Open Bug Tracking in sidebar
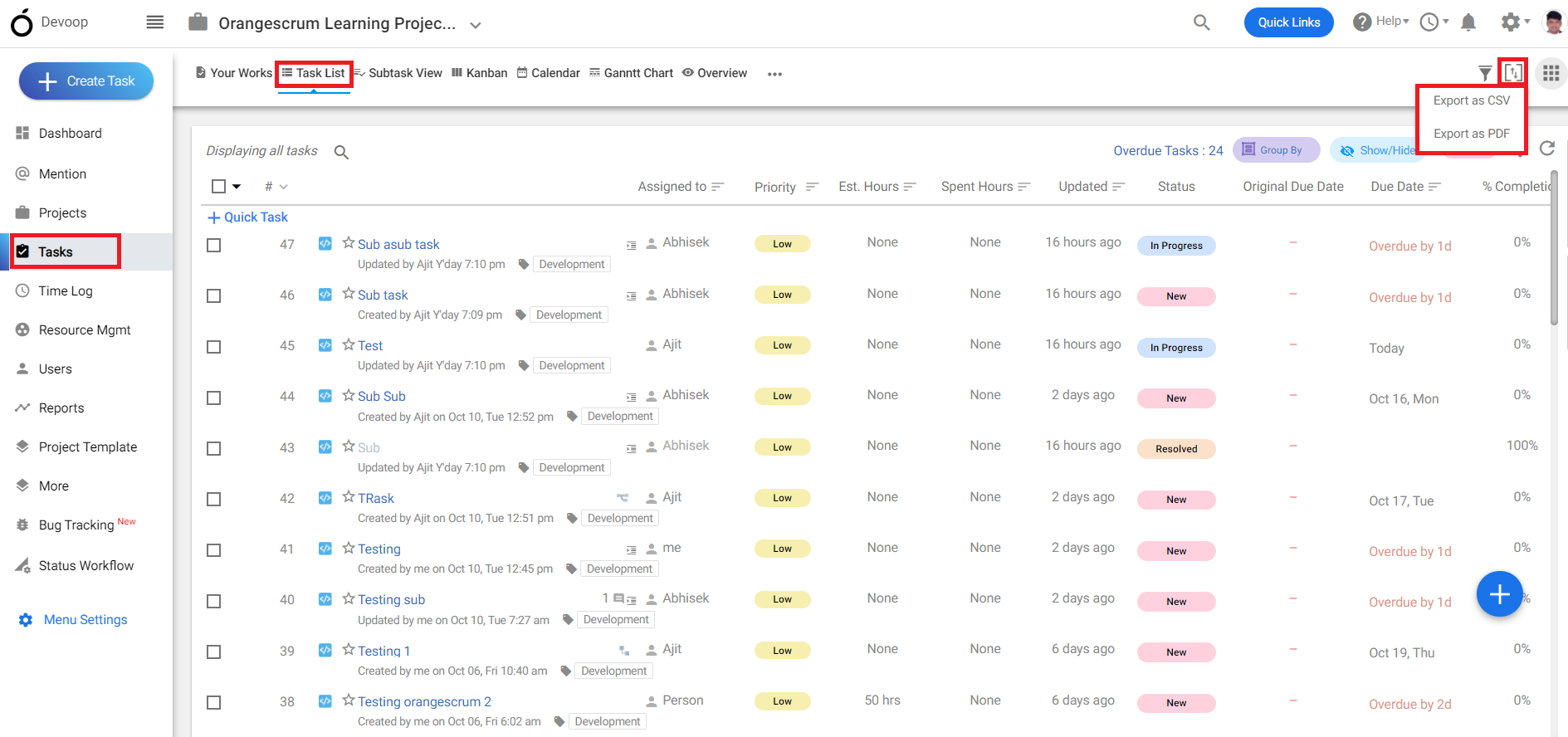 coord(76,525)
